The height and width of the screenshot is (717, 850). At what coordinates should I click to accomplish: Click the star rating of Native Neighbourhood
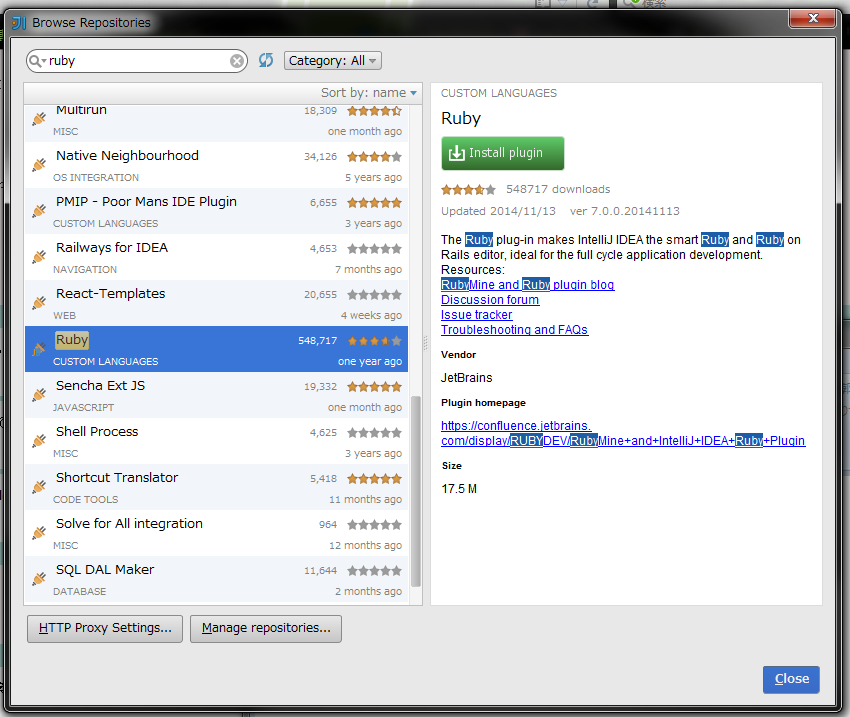375,157
